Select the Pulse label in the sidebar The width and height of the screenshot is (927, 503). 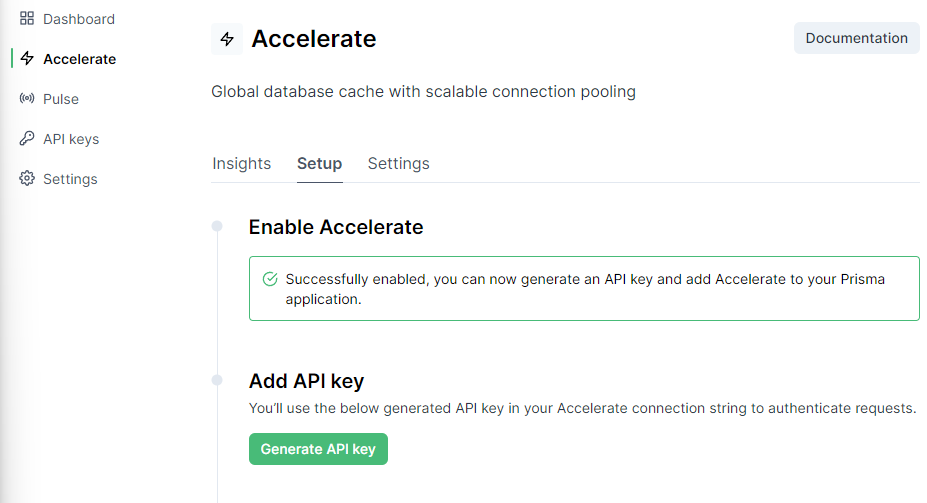click(61, 99)
